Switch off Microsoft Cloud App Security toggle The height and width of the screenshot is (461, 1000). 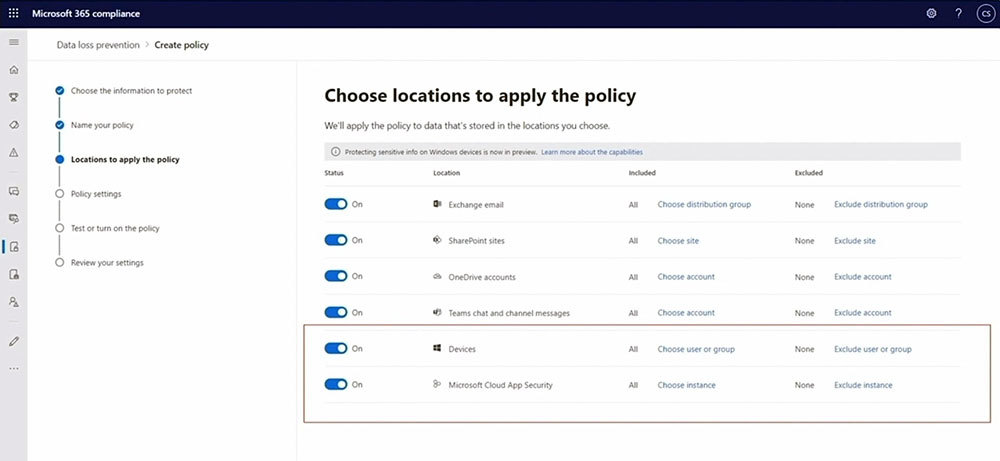pos(336,384)
